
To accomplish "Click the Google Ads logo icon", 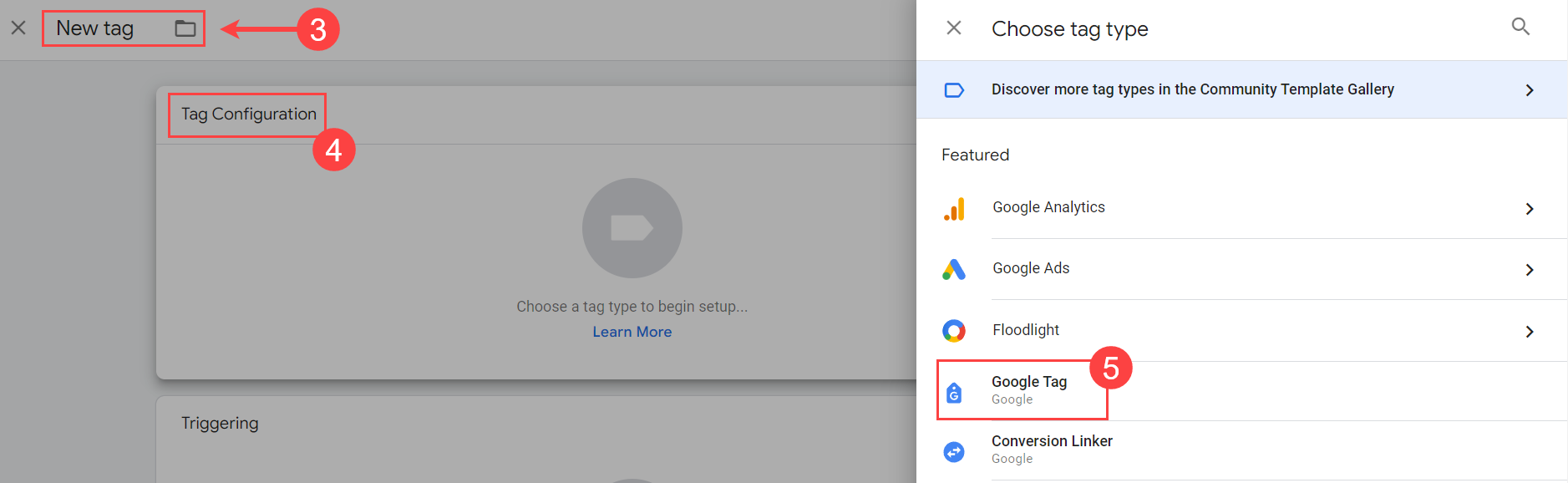I will coord(954,269).
